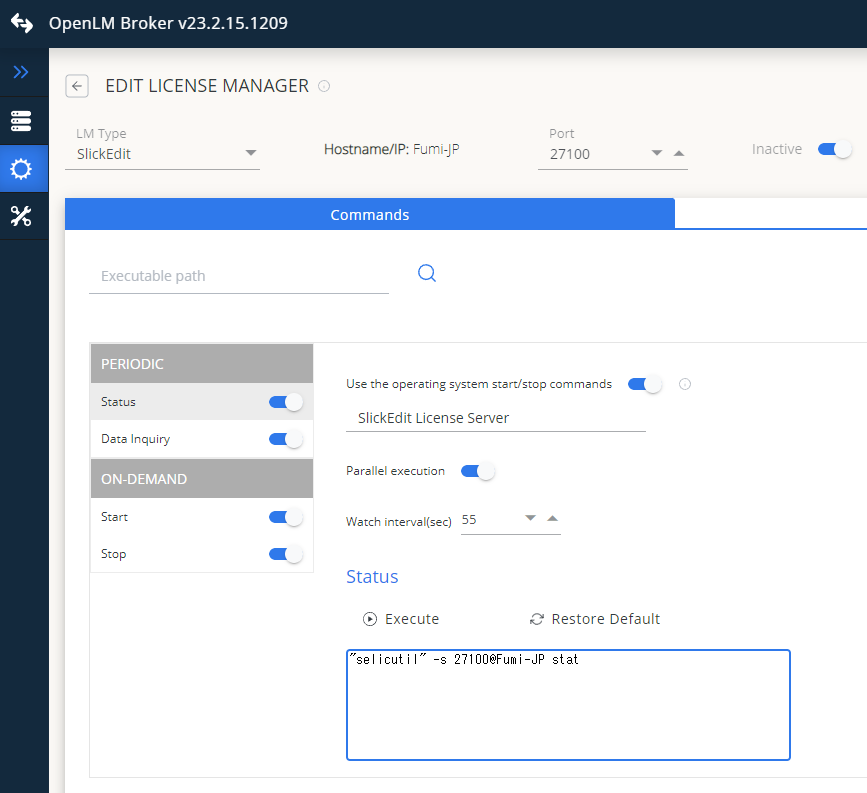
Task: Click the info circle beside EDIT LICENSE MANAGER
Action: (x=323, y=87)
